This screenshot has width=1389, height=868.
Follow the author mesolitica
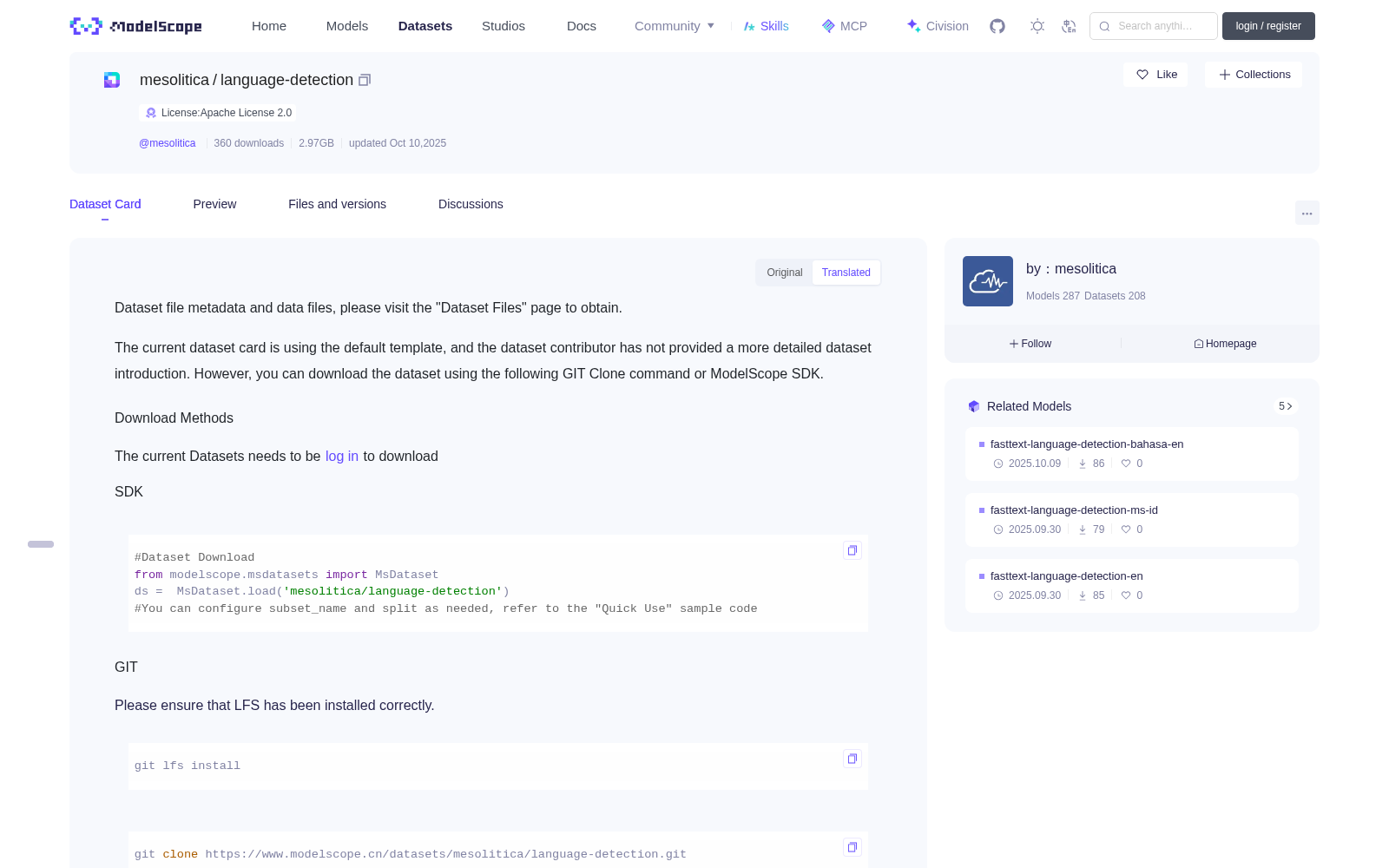[1030, 344]
